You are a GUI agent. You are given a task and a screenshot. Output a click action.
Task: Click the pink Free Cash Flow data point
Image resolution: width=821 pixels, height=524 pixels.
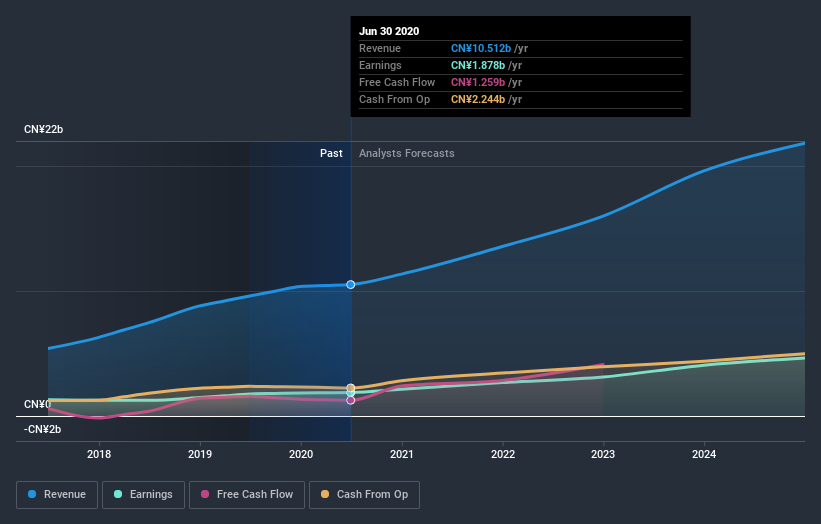tap(351, 400)
